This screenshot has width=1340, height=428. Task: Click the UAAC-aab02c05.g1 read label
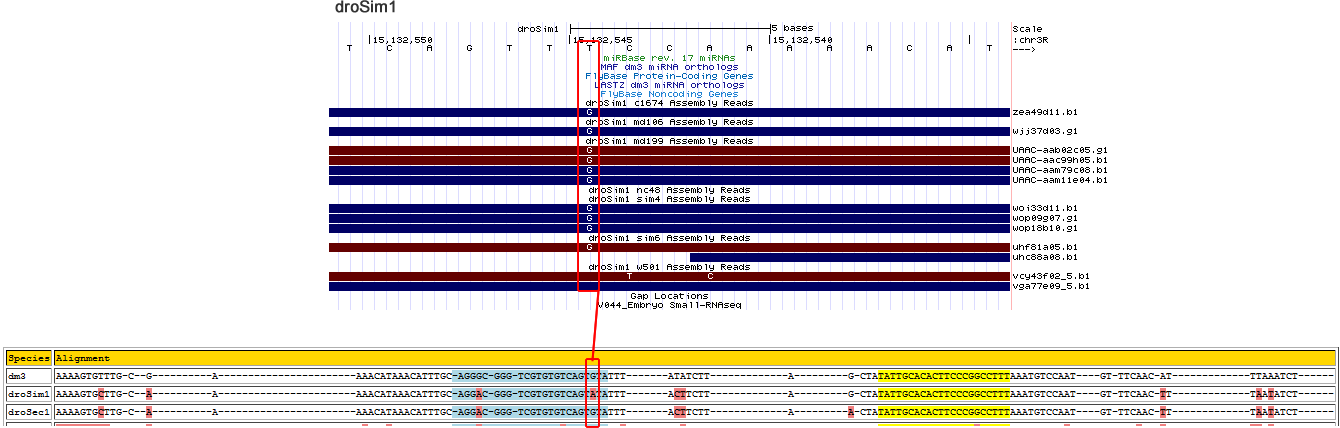[x=1060, y=150]
